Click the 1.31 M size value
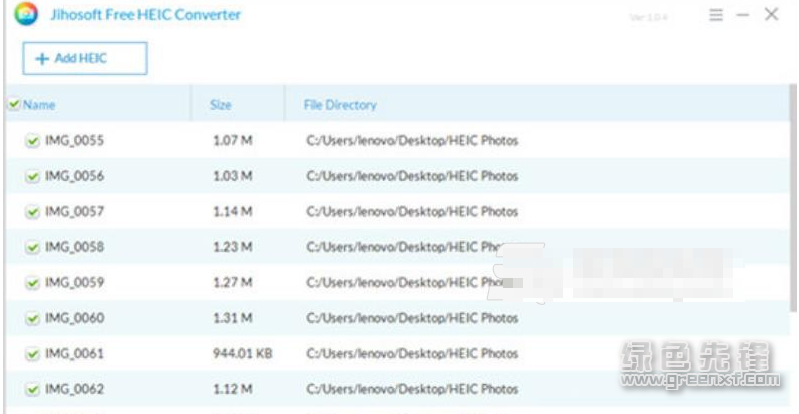The image size is (799, 414). tap(232, 318)
